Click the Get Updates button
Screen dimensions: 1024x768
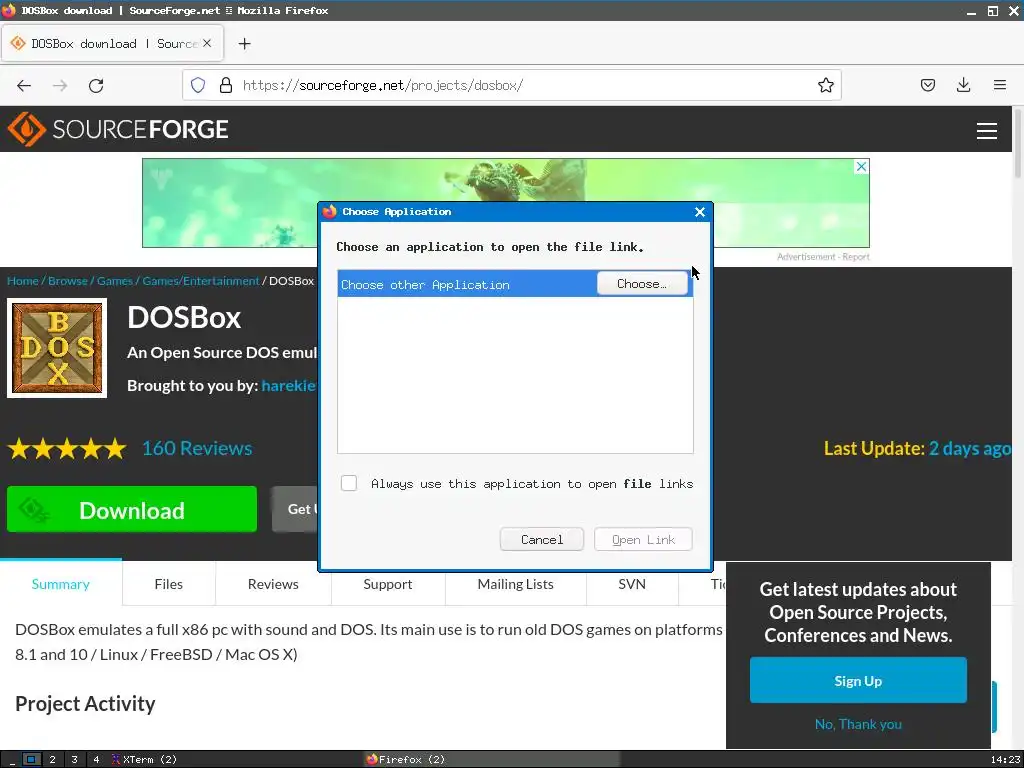[296, 509]
